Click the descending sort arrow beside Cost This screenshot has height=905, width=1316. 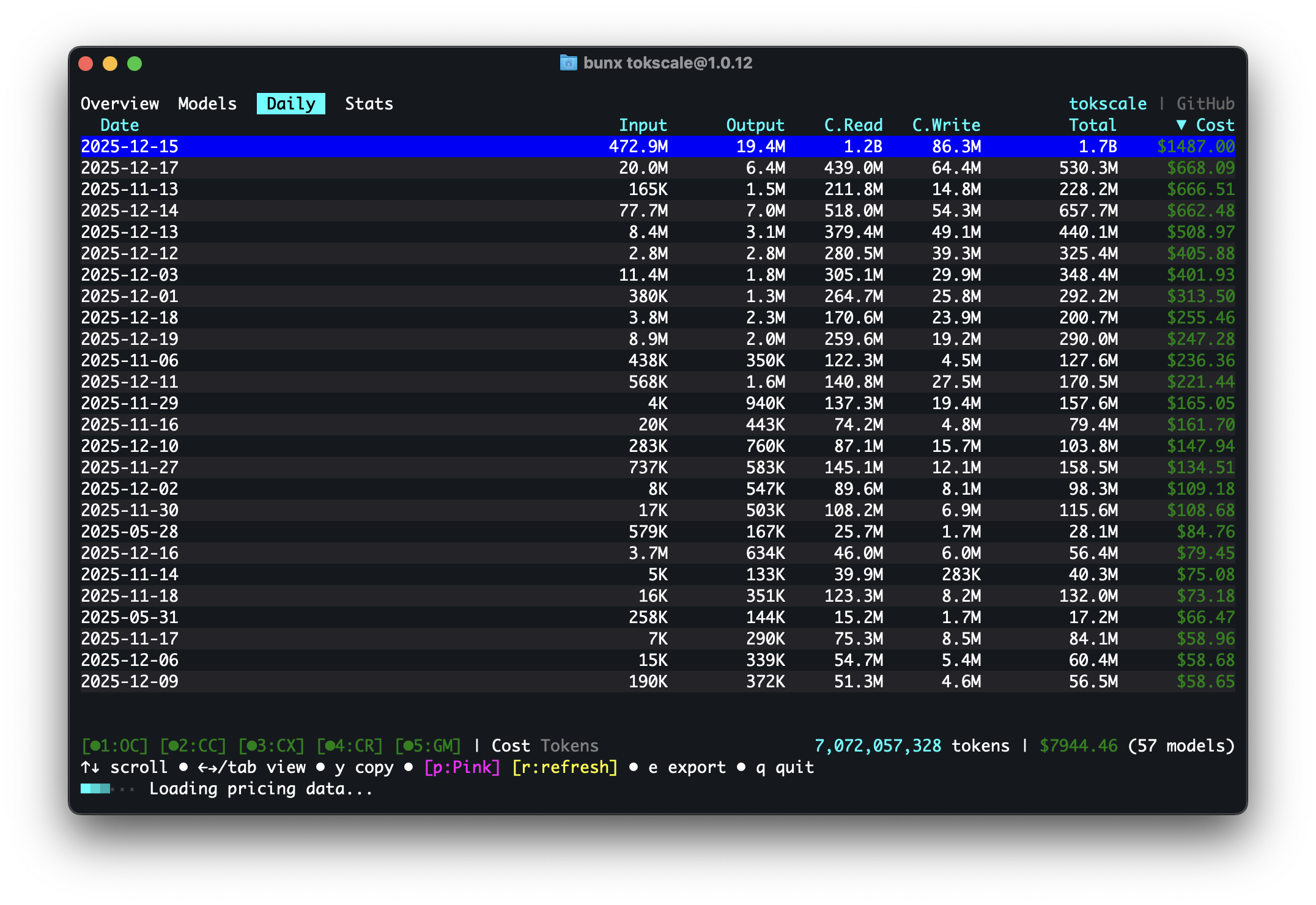click(x=1181, y=125)
